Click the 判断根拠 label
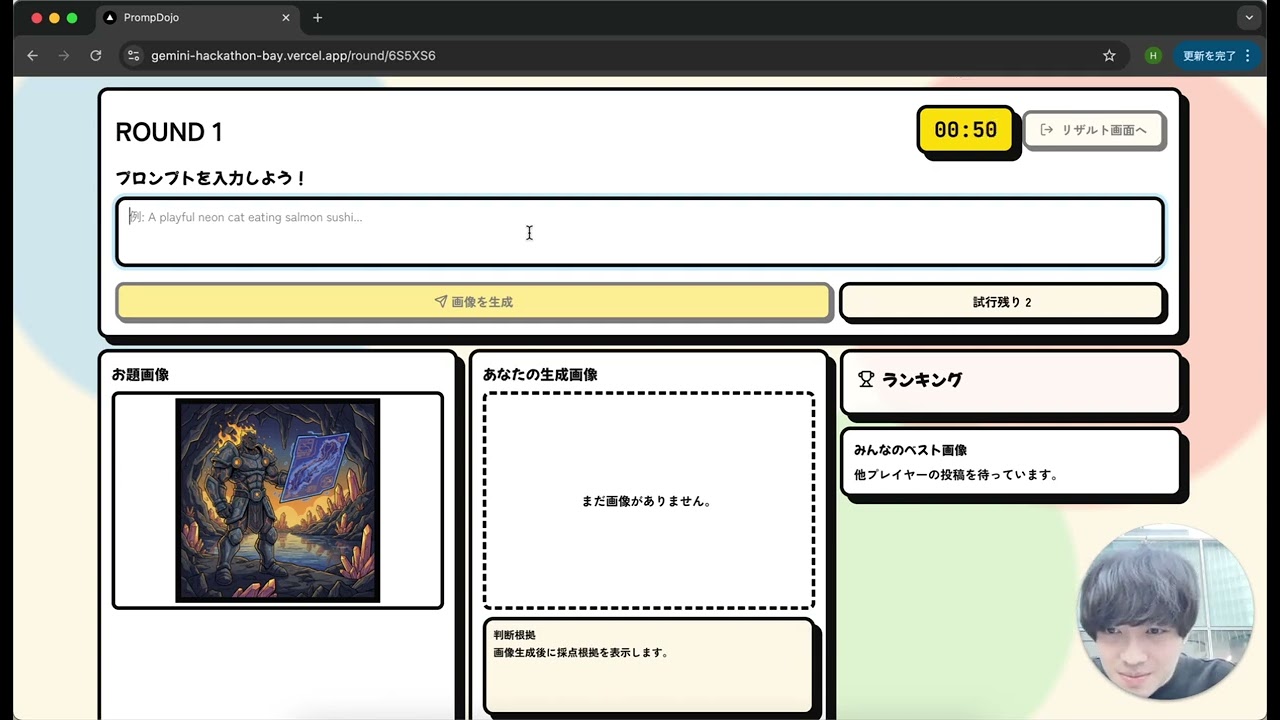The width and height of the screenshot is (1280, 720). (514, 635)
